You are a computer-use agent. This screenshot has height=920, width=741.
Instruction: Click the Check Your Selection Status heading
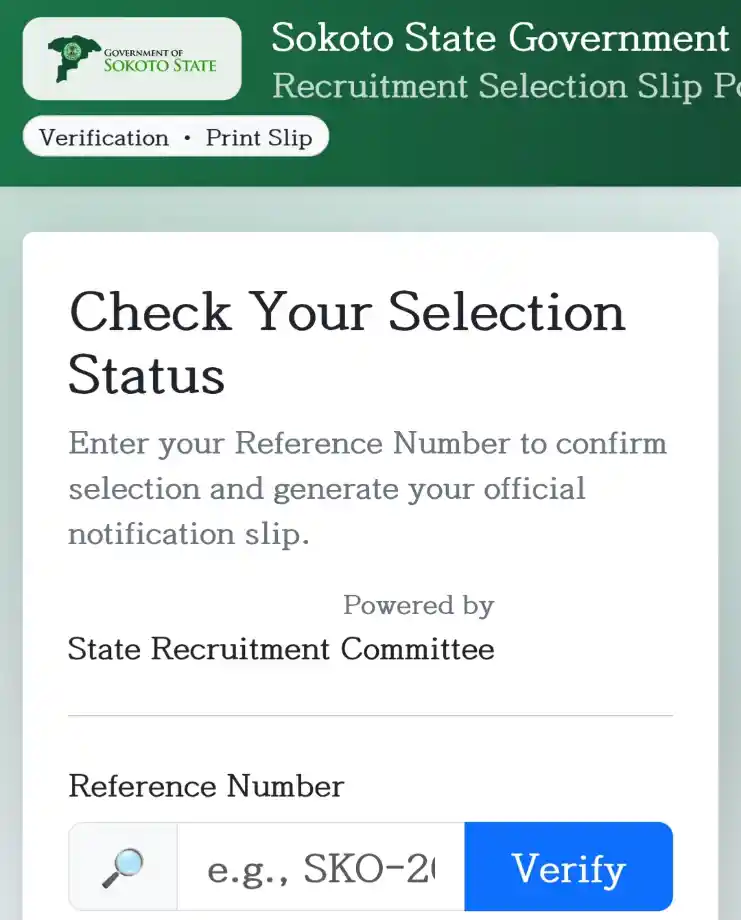pos(346,312)
